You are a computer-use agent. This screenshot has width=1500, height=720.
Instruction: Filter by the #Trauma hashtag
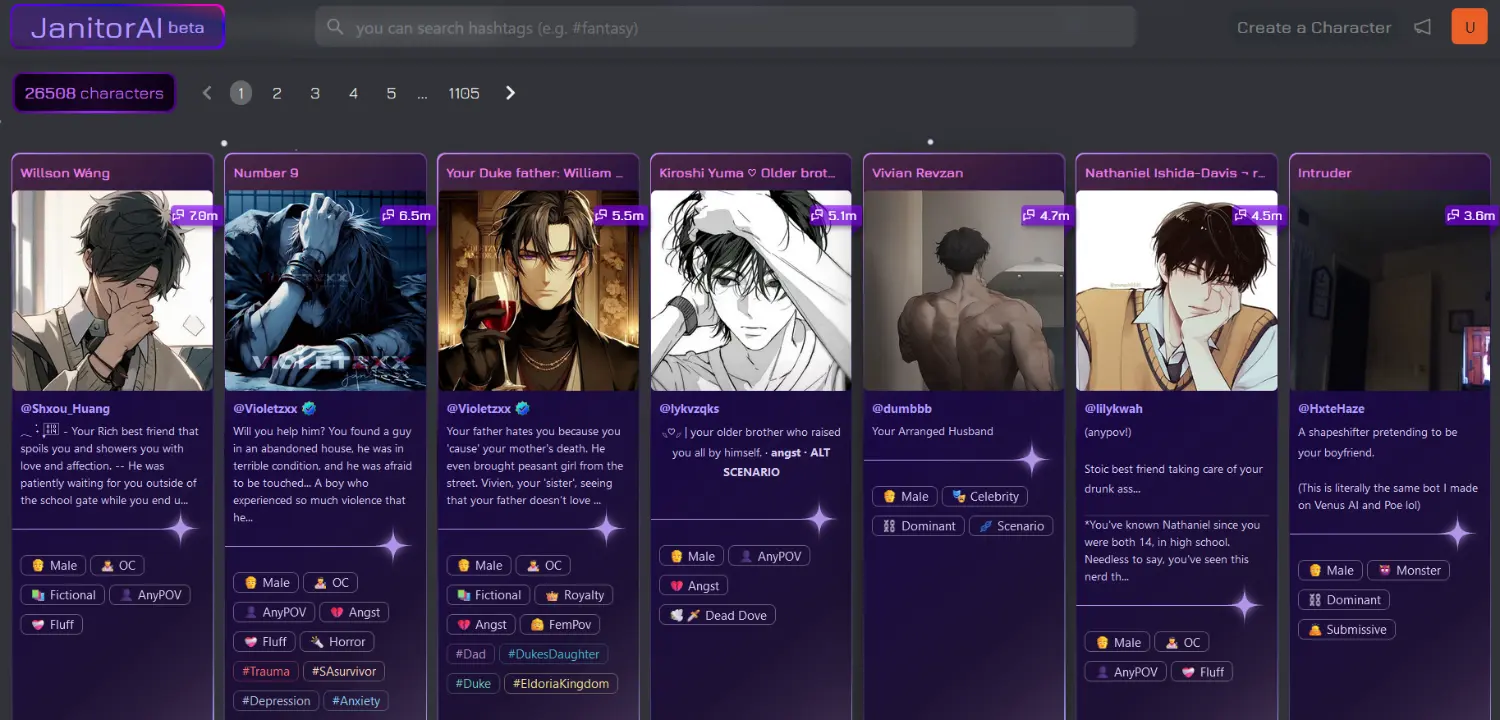266,671
